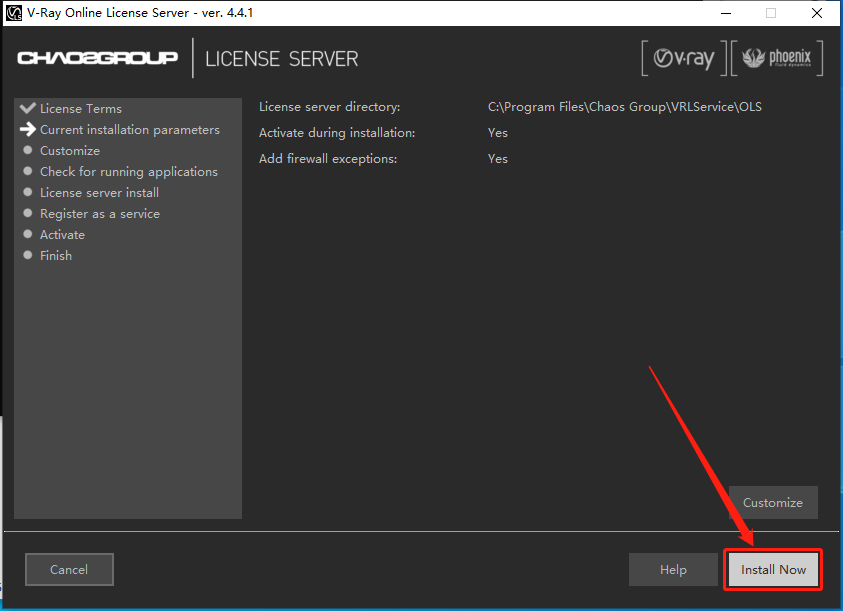Screen dimensions: 843x611
Task: Select the Finish step in sidebar
Action: (56, 255)
